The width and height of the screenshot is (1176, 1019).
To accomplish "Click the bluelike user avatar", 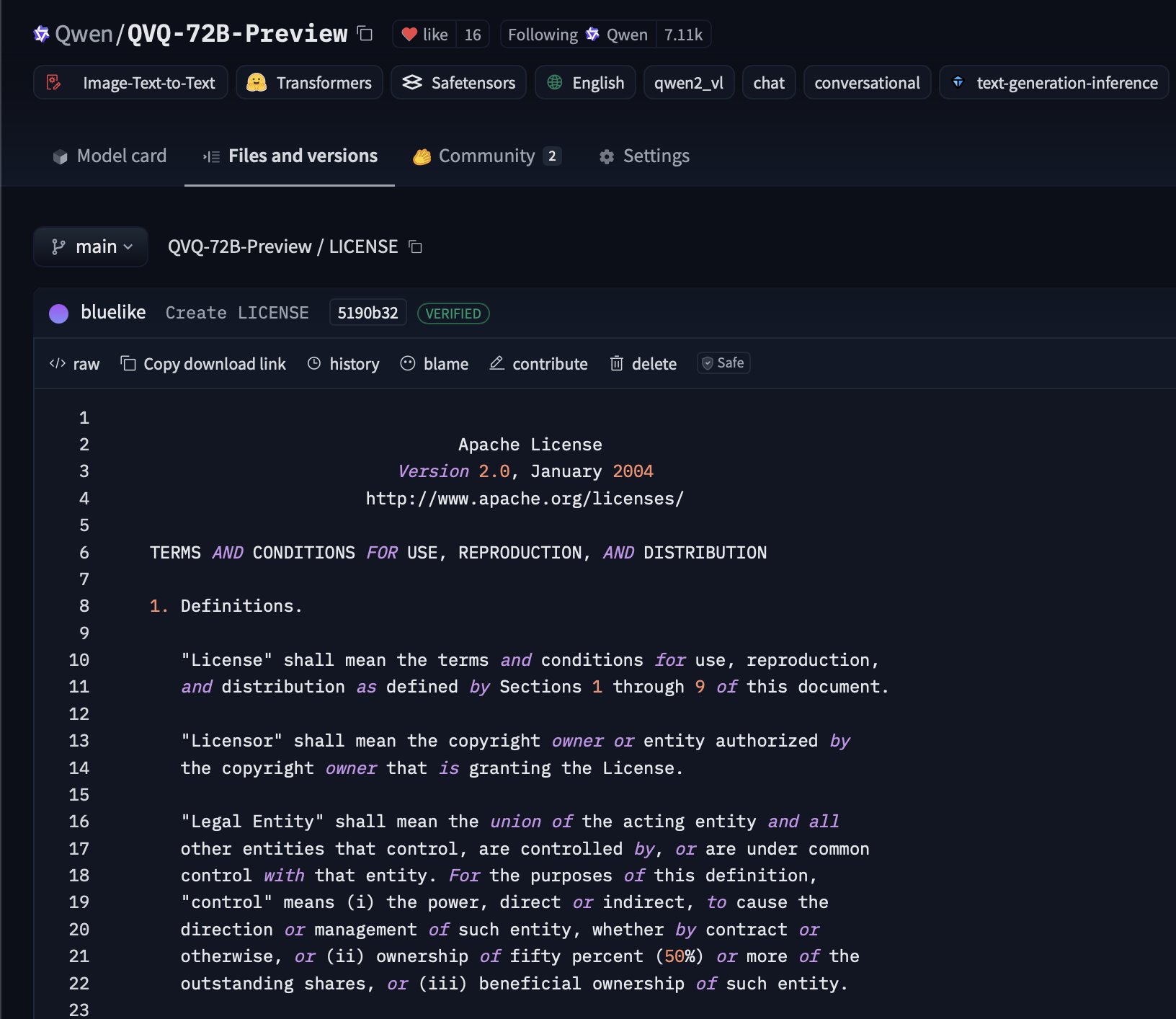I will [x=58, y=313].
